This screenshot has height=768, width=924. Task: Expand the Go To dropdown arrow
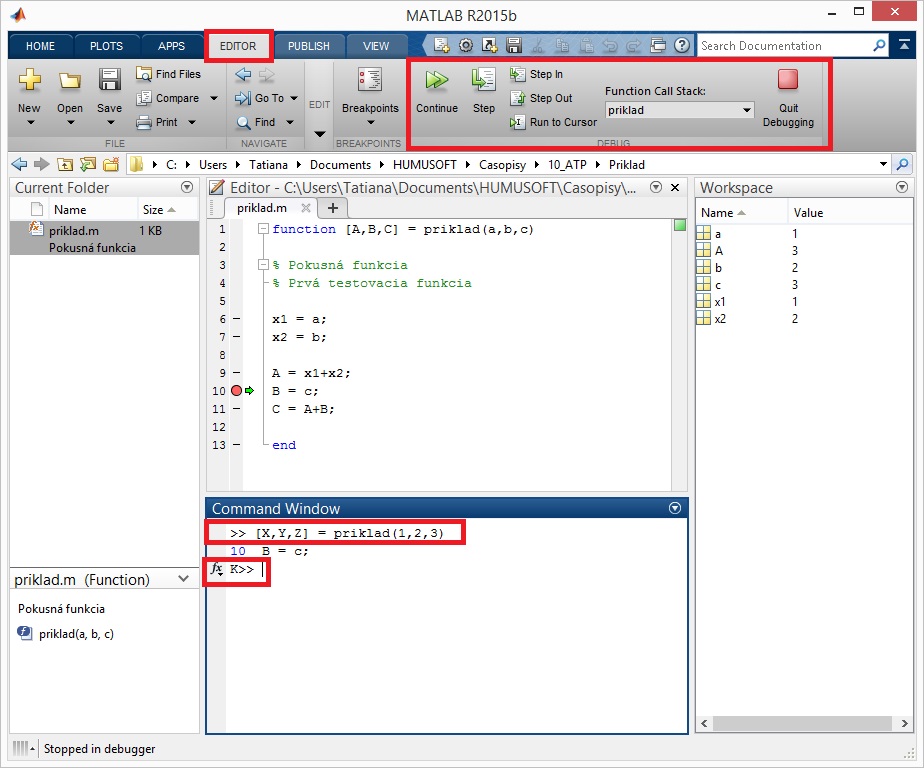point(293,98)
